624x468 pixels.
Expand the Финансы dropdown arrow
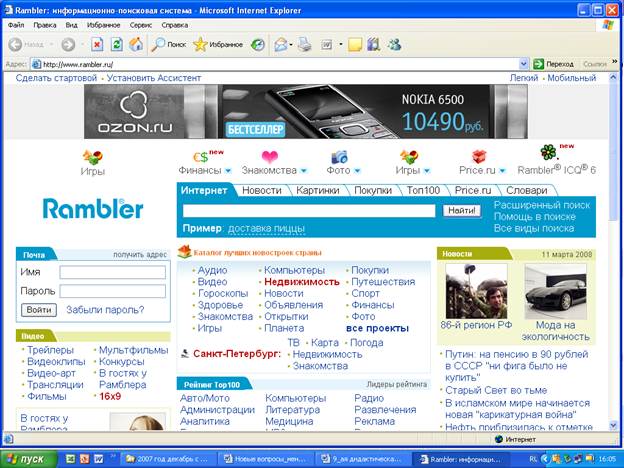[228, 171]
